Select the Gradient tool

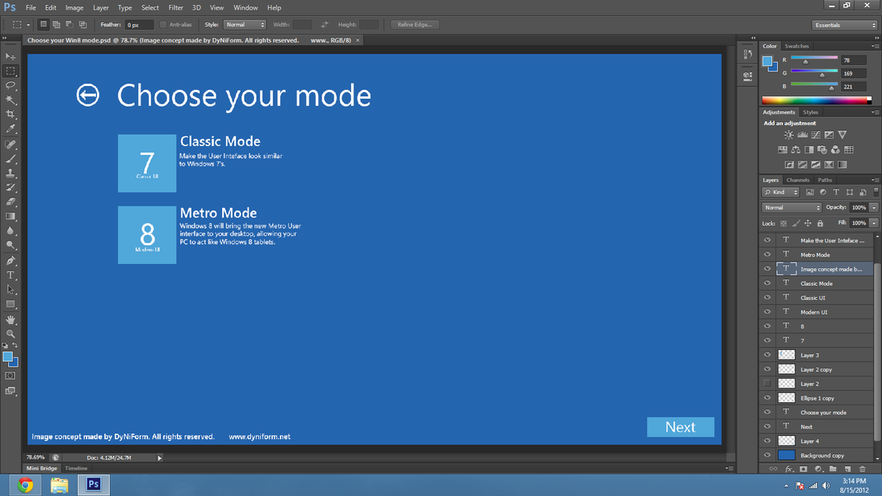tap(11, 217)
